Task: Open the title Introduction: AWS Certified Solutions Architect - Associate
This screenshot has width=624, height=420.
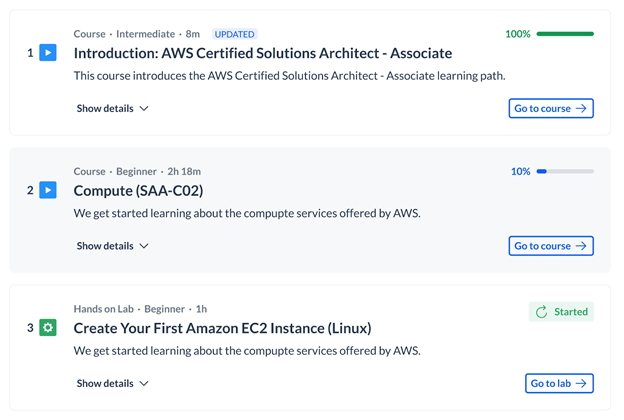Action: [x=263, y=53]
